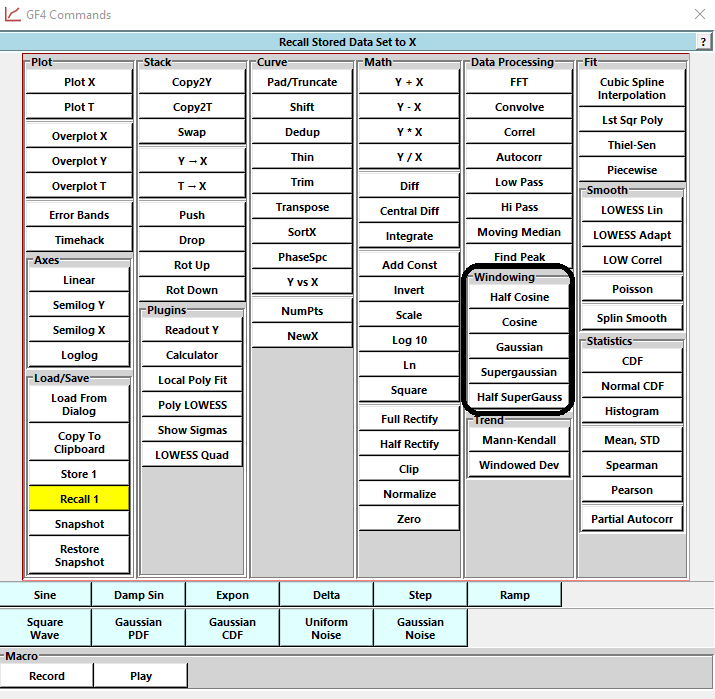Select LOWESS Adapt smoothing button
Image resolution: width=715 pixels, height=699 pixels.
632,235
